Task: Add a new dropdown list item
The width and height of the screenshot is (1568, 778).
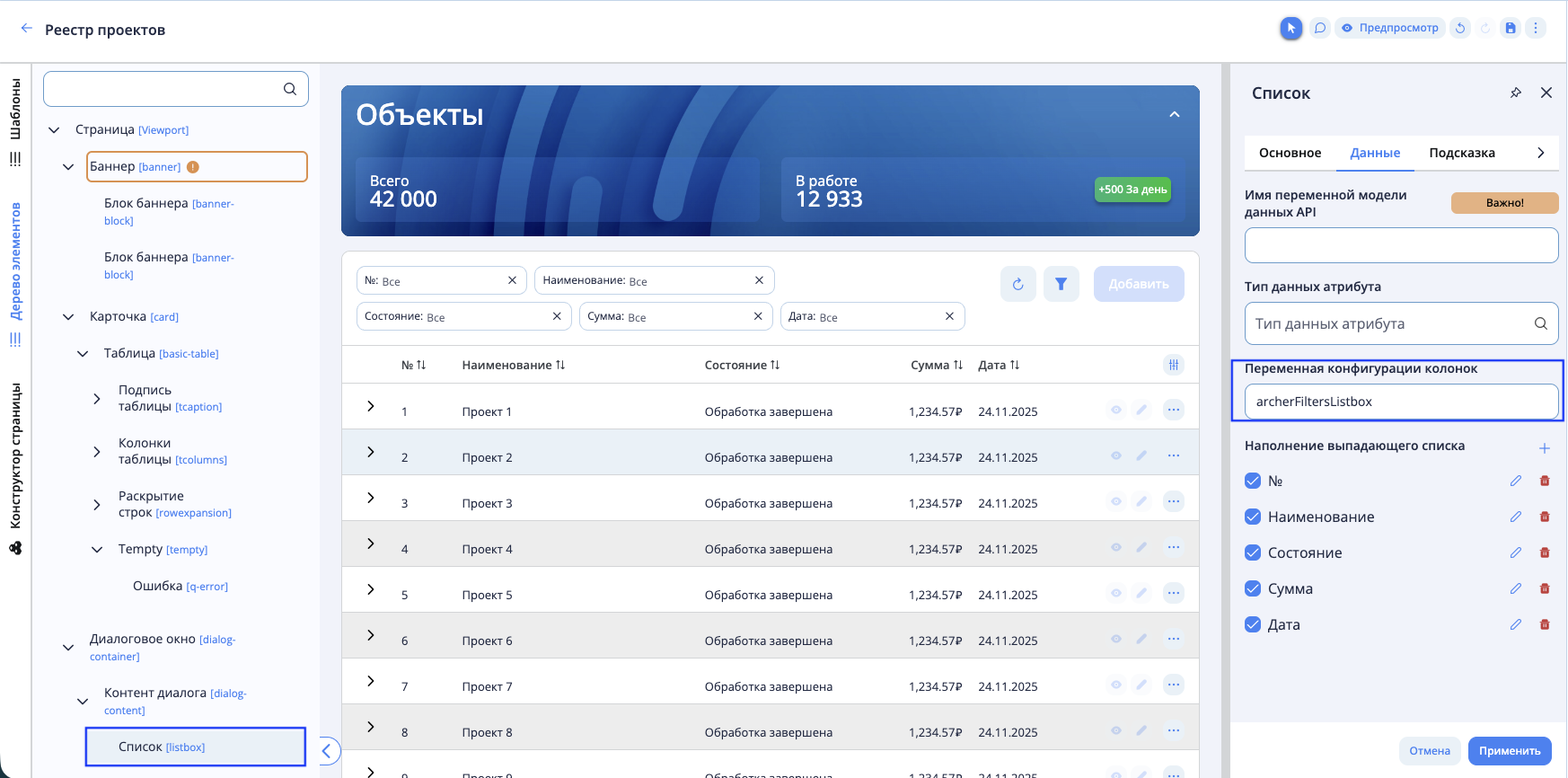Action: (1545, 447)
